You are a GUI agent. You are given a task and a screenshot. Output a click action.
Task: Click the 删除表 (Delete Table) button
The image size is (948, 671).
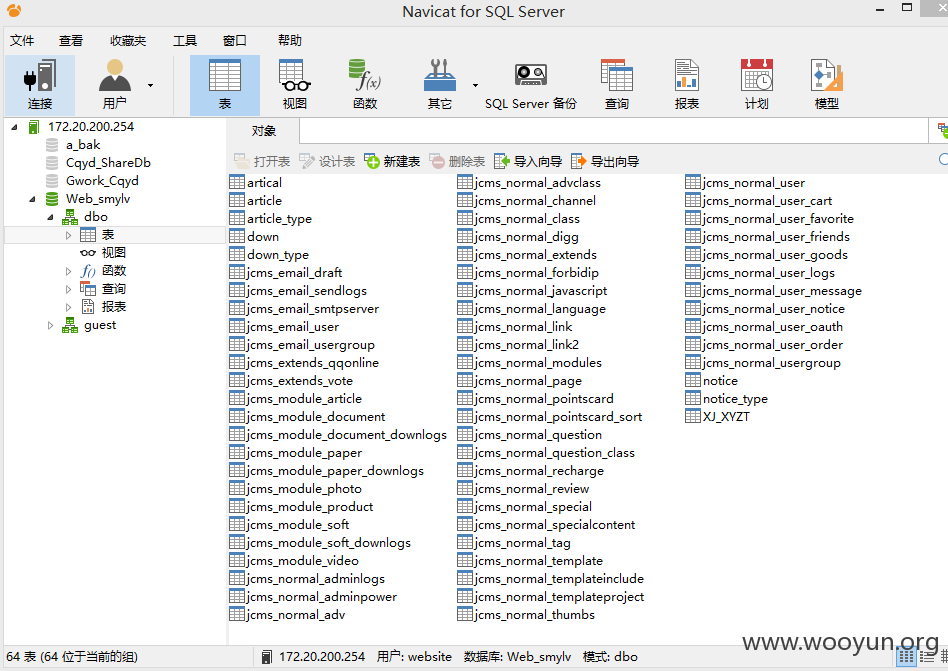[x=457, y=161]
